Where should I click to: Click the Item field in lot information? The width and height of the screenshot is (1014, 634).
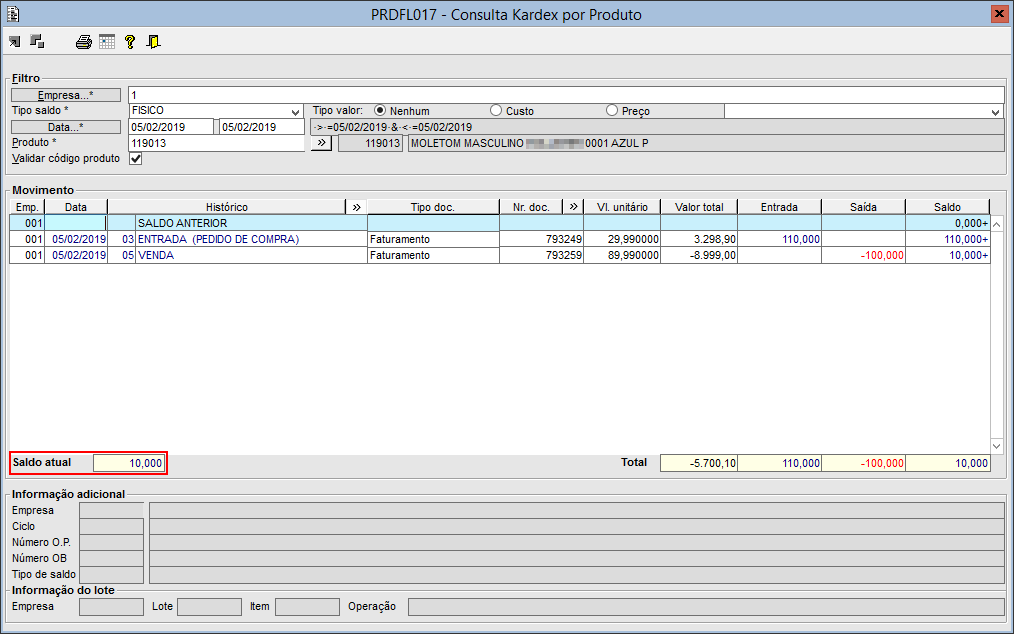click(307, 607)
